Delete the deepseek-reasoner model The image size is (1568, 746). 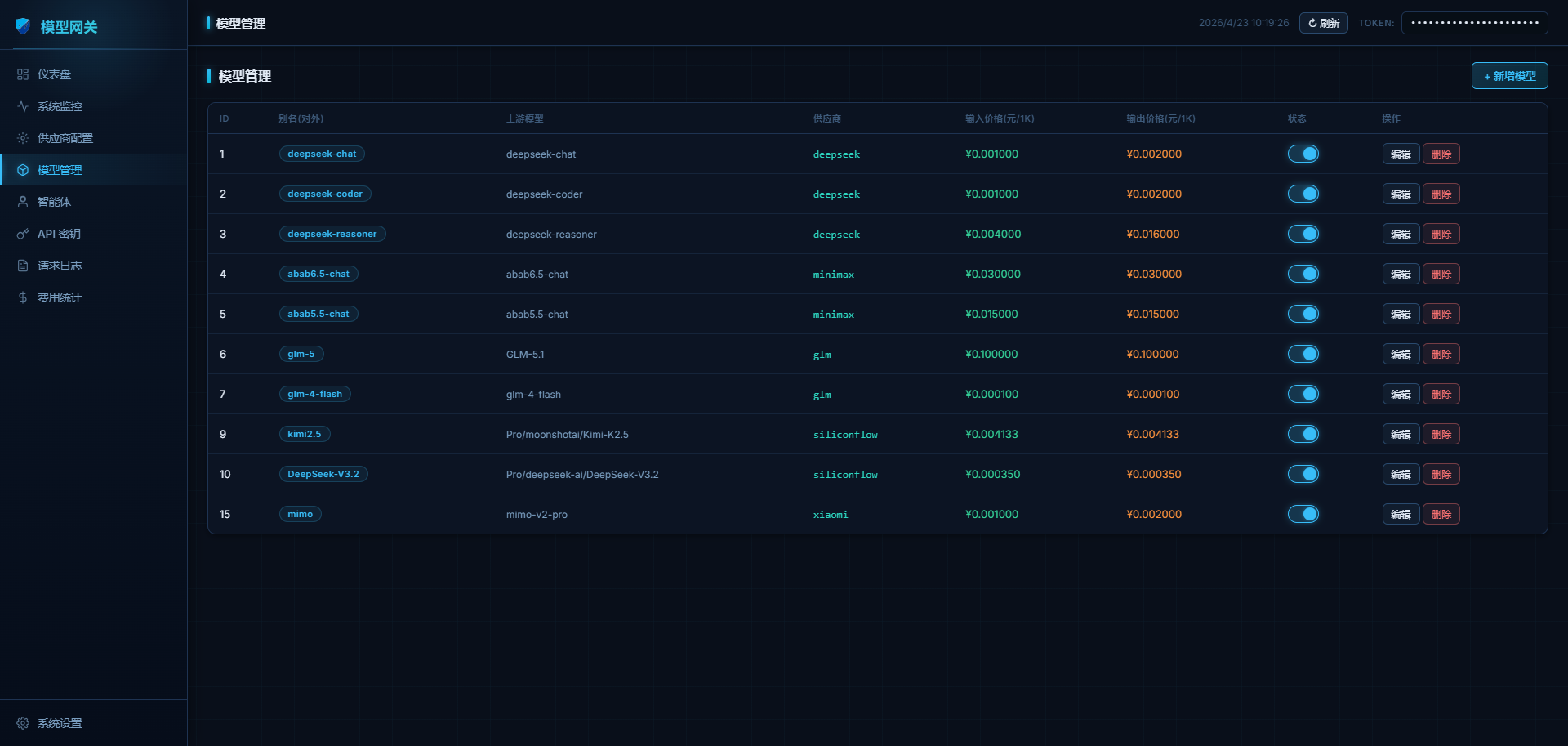[x=1441, y=234]
